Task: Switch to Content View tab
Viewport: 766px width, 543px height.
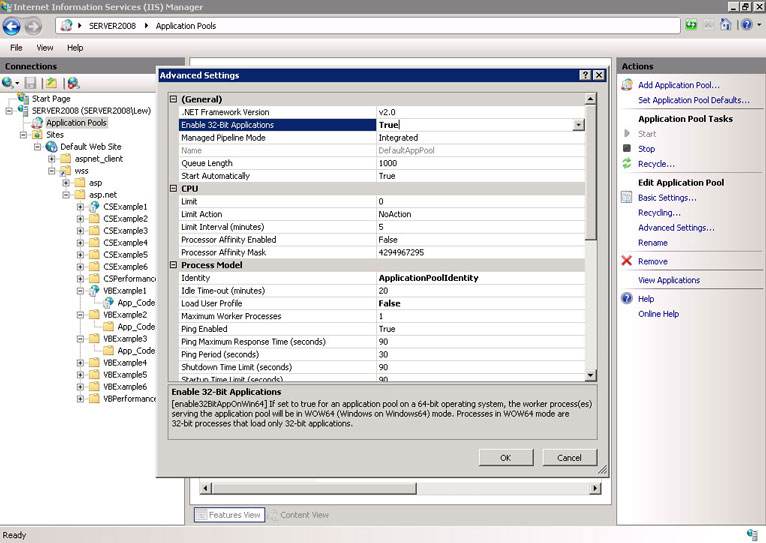Action: pyautogui.click(x=299, y=515)
